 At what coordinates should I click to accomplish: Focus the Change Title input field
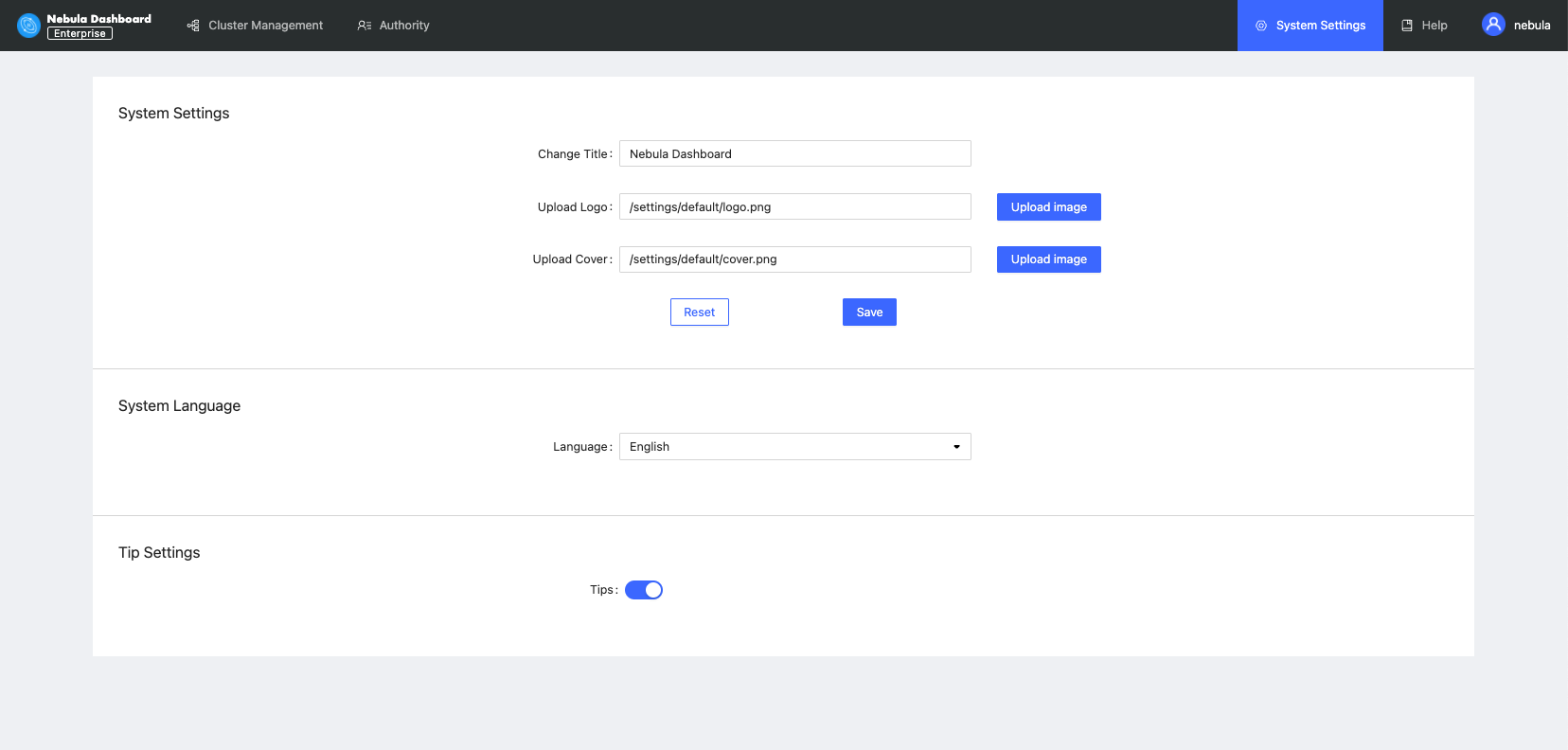pos(794,154)
